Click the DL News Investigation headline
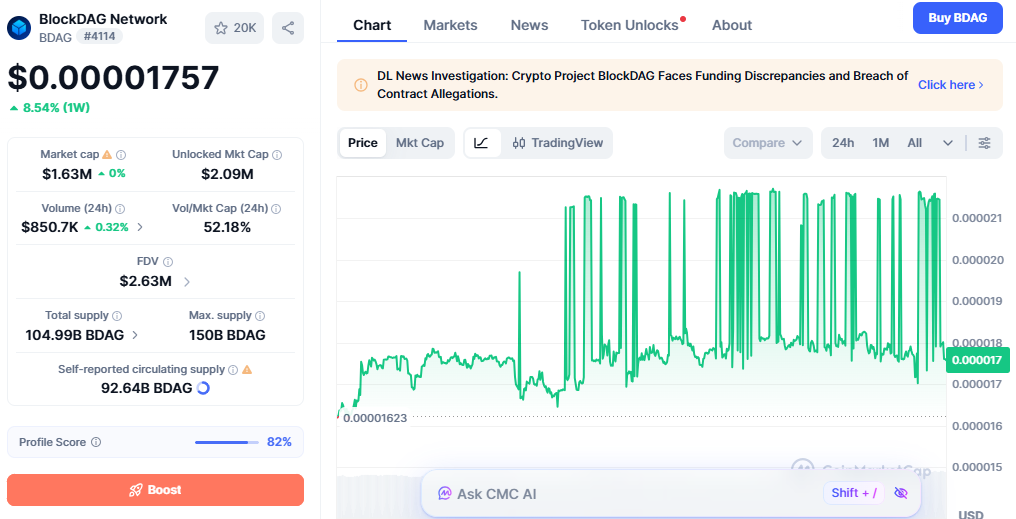Viewport: 1016px width, 519px height. (643, 85)
